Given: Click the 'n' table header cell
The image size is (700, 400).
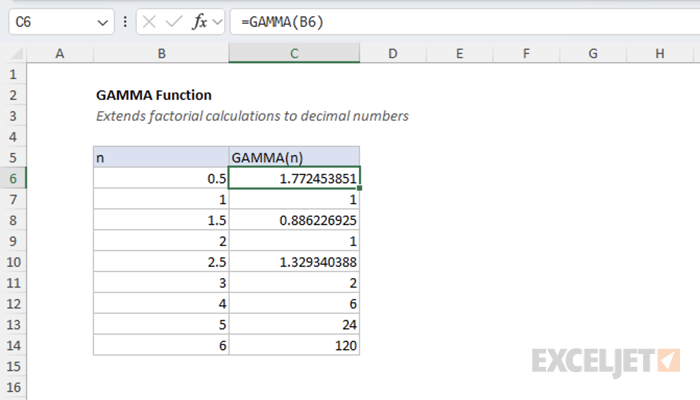Looking at the screenshot, I should [161, 158].
